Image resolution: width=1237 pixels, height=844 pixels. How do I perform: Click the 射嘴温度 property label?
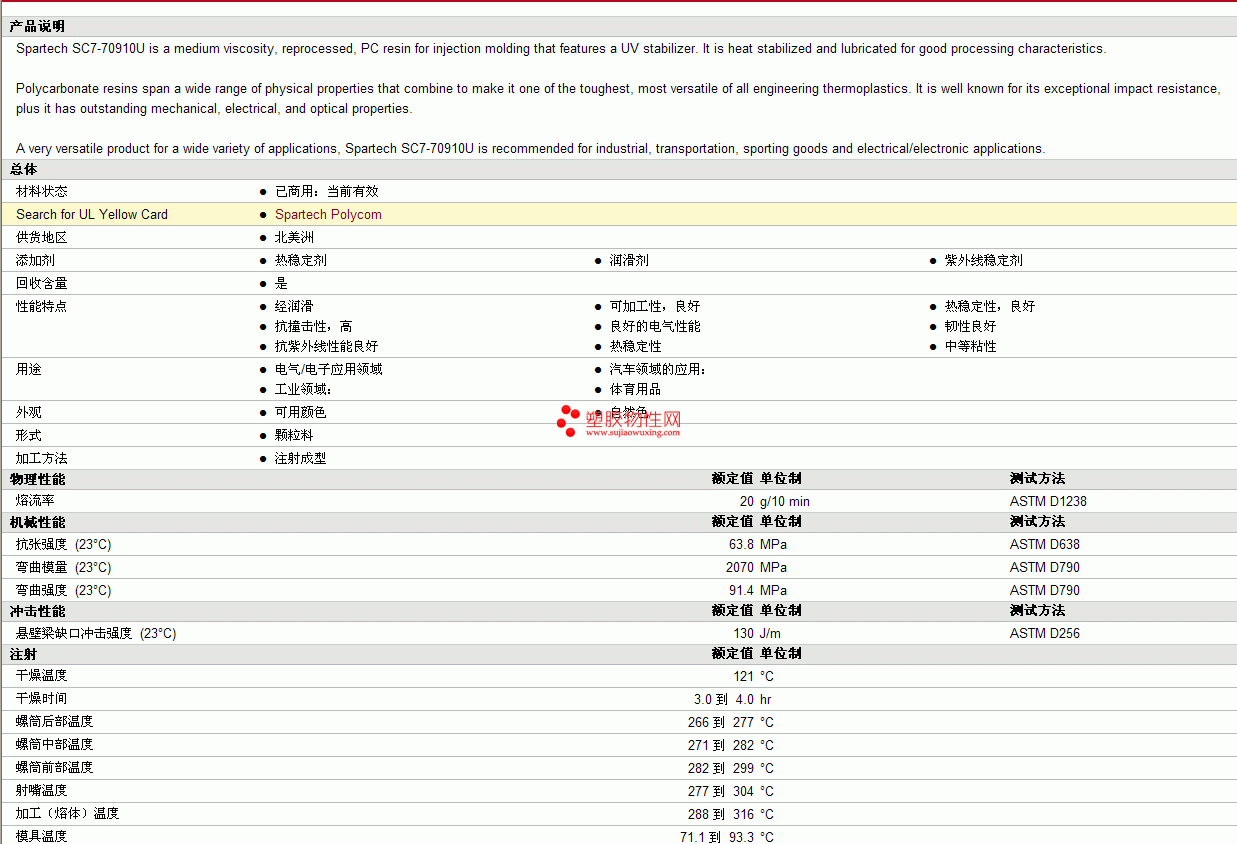click(42, 791)
